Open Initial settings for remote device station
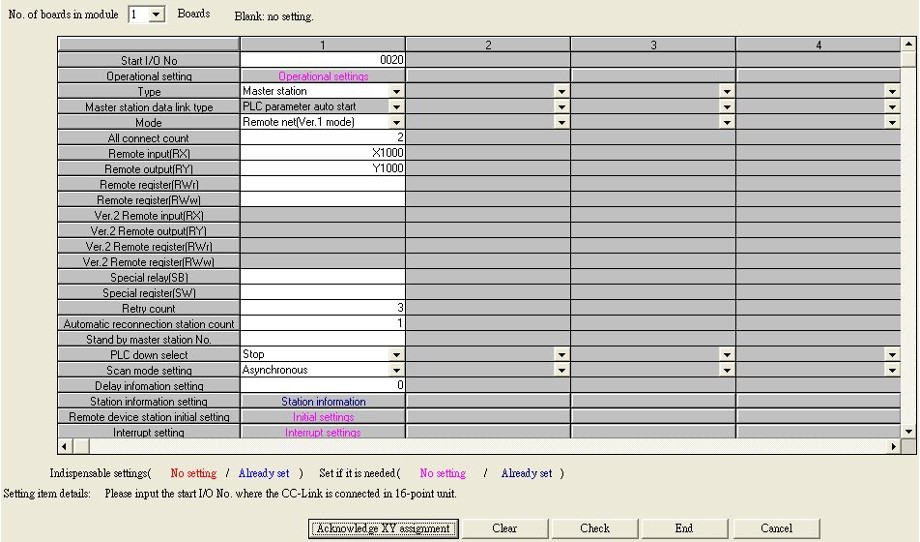The height and width of the screenshot is (542, 920). tap(323, 417)
